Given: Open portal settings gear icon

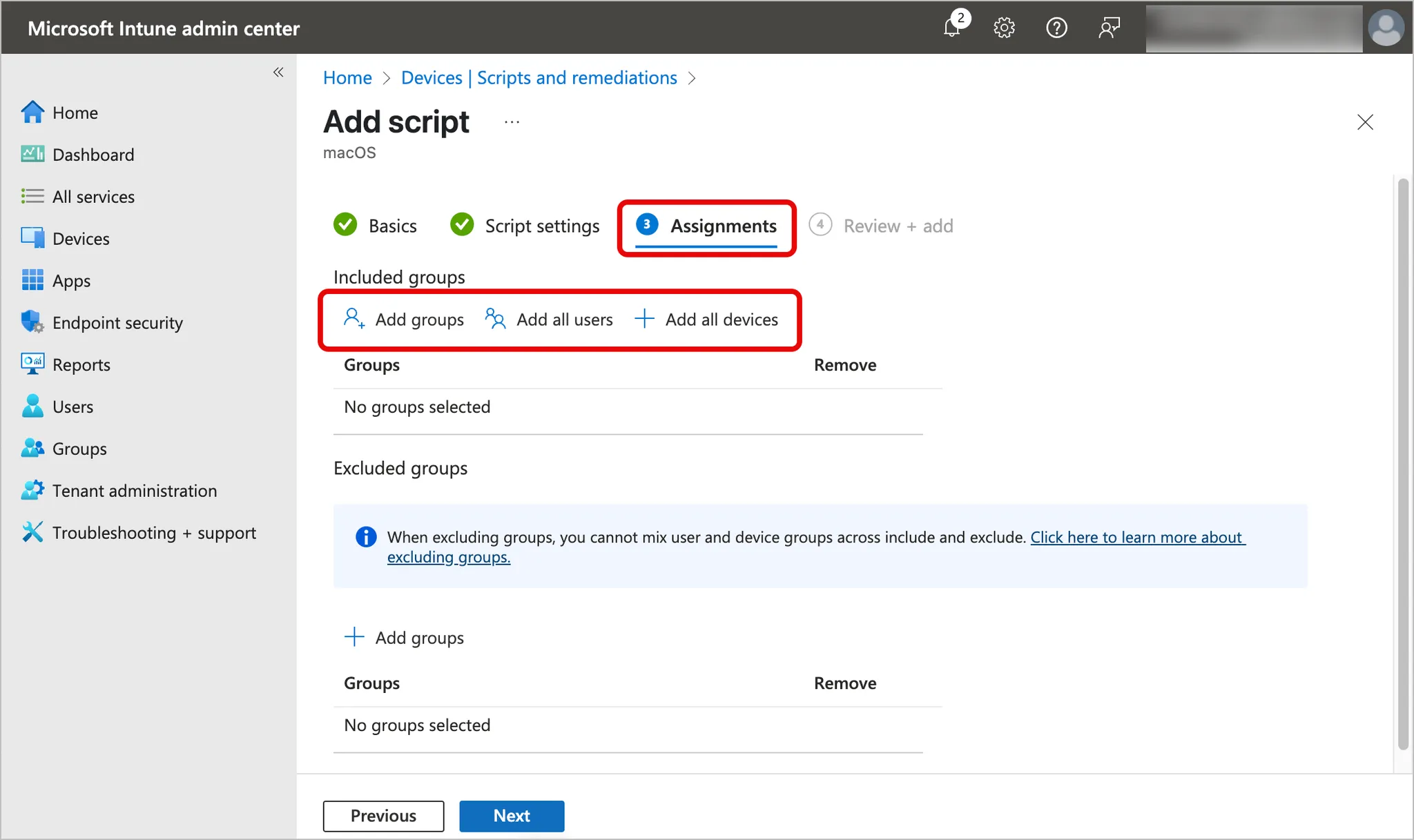Looking at the screenshot, I should click(1004, 28).
